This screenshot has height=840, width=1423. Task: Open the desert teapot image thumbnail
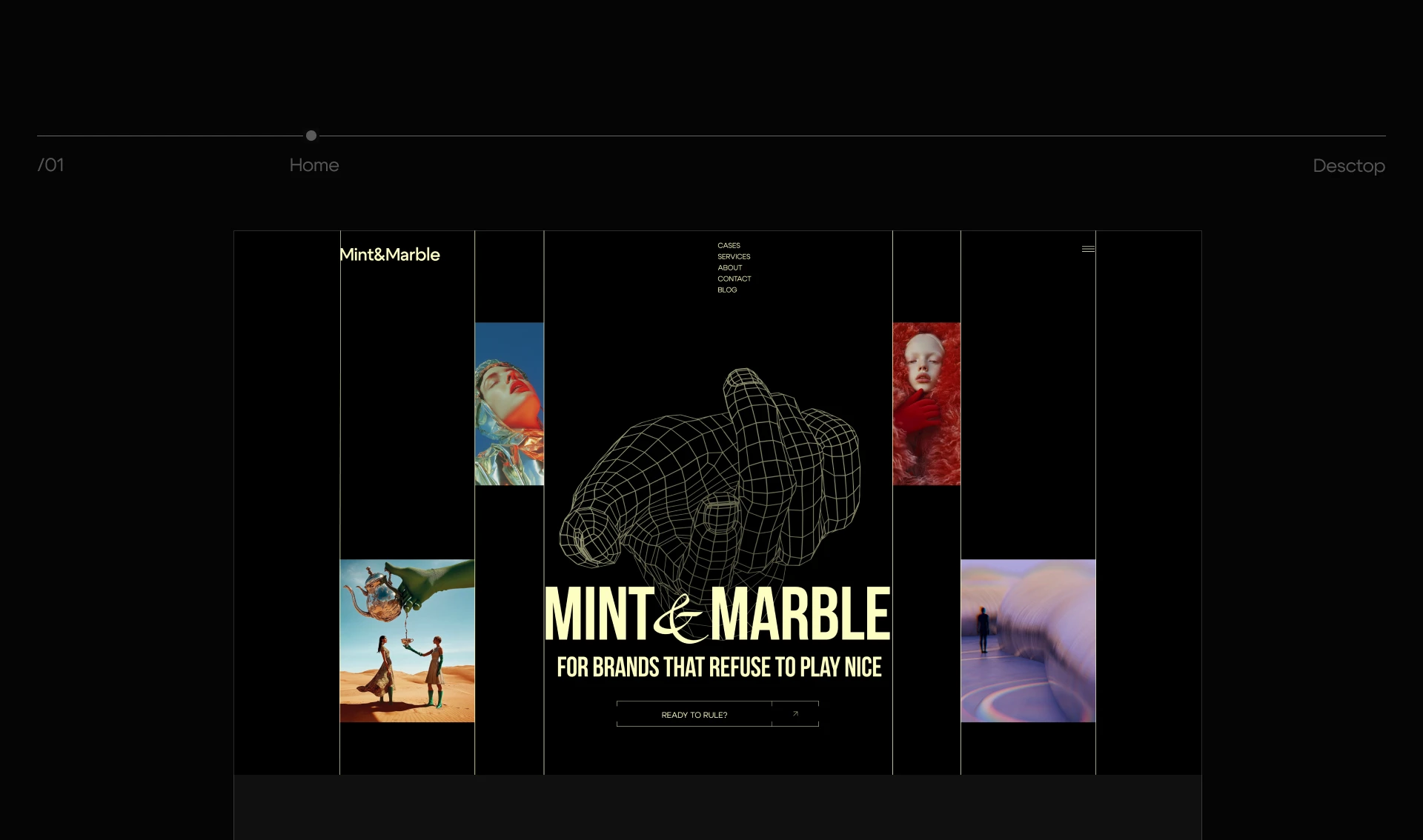click(x=407, y=641)
